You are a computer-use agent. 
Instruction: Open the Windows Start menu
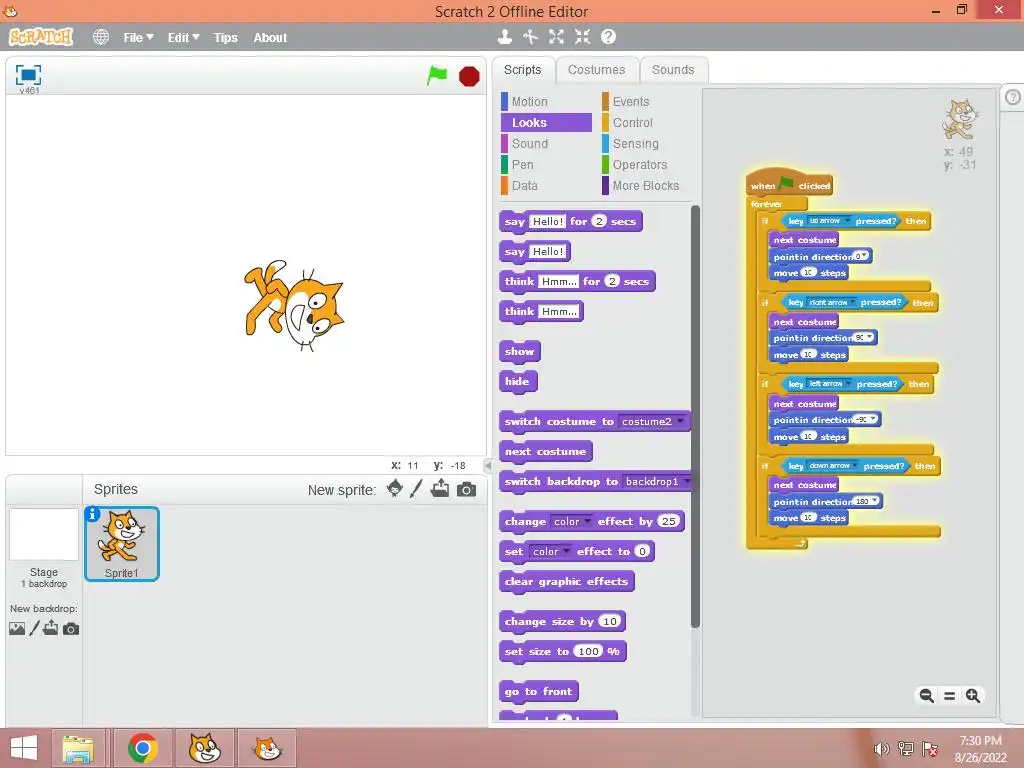click(24, 748)
